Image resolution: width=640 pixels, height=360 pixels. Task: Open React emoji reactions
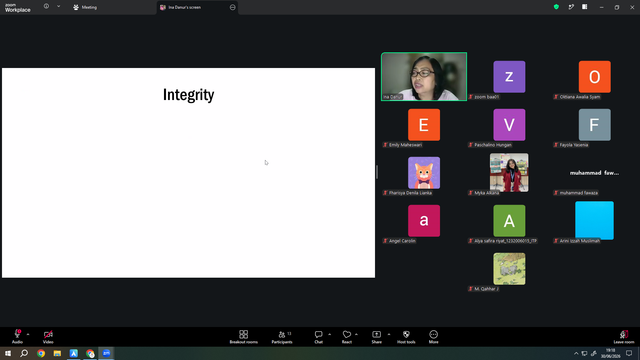pos(347,337)
